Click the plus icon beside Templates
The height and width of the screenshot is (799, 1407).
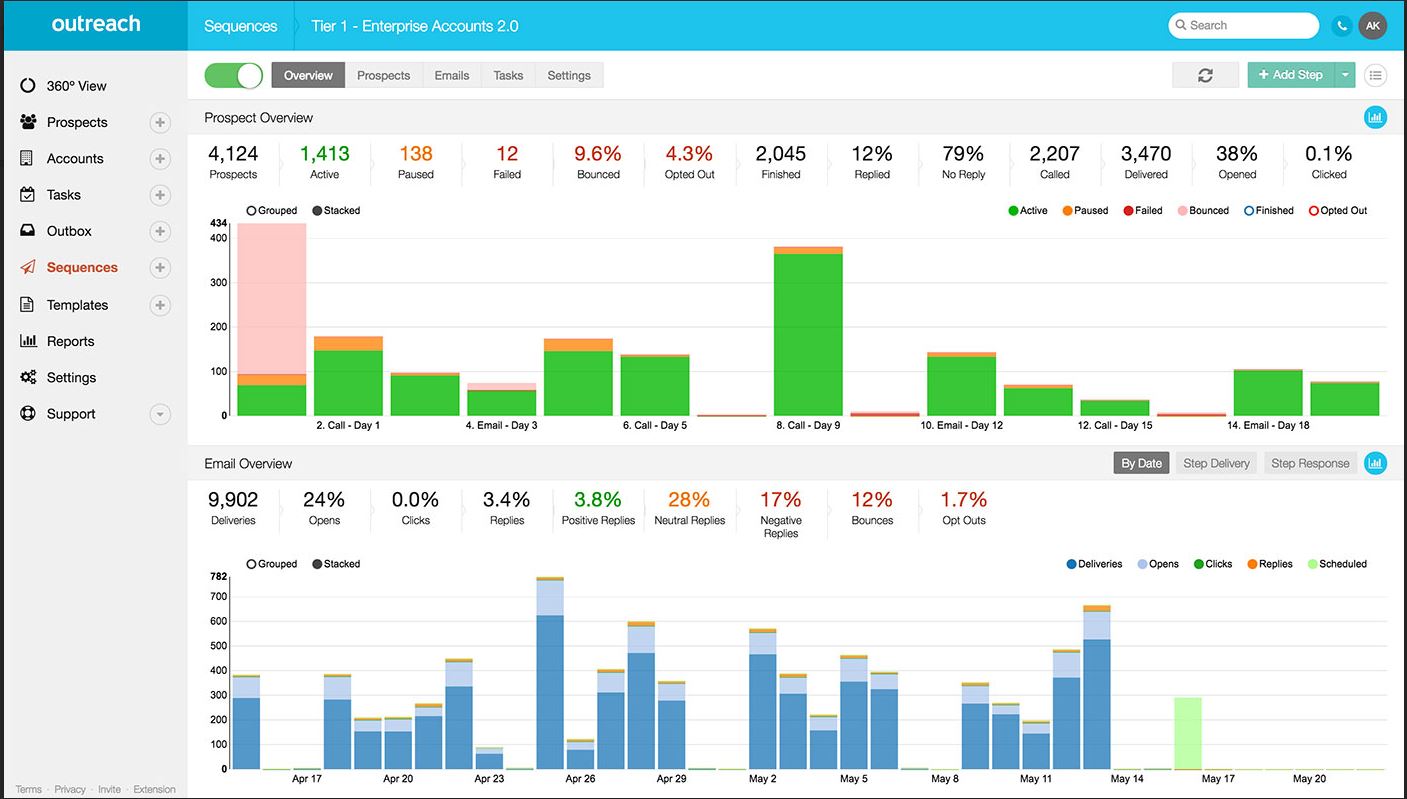click(x=160, y=305)
